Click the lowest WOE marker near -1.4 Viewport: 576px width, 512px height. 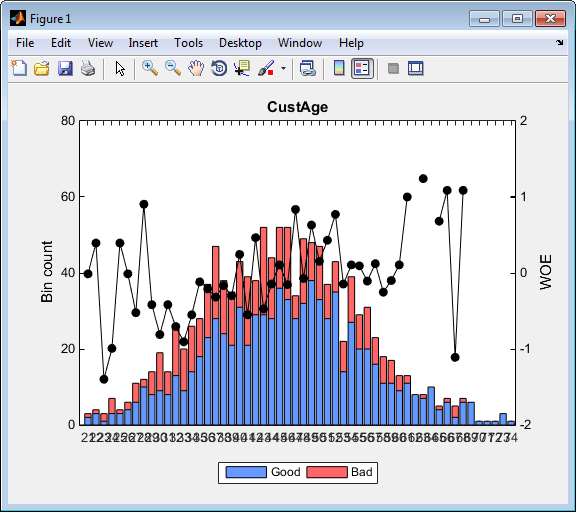[x=104, y=379]
